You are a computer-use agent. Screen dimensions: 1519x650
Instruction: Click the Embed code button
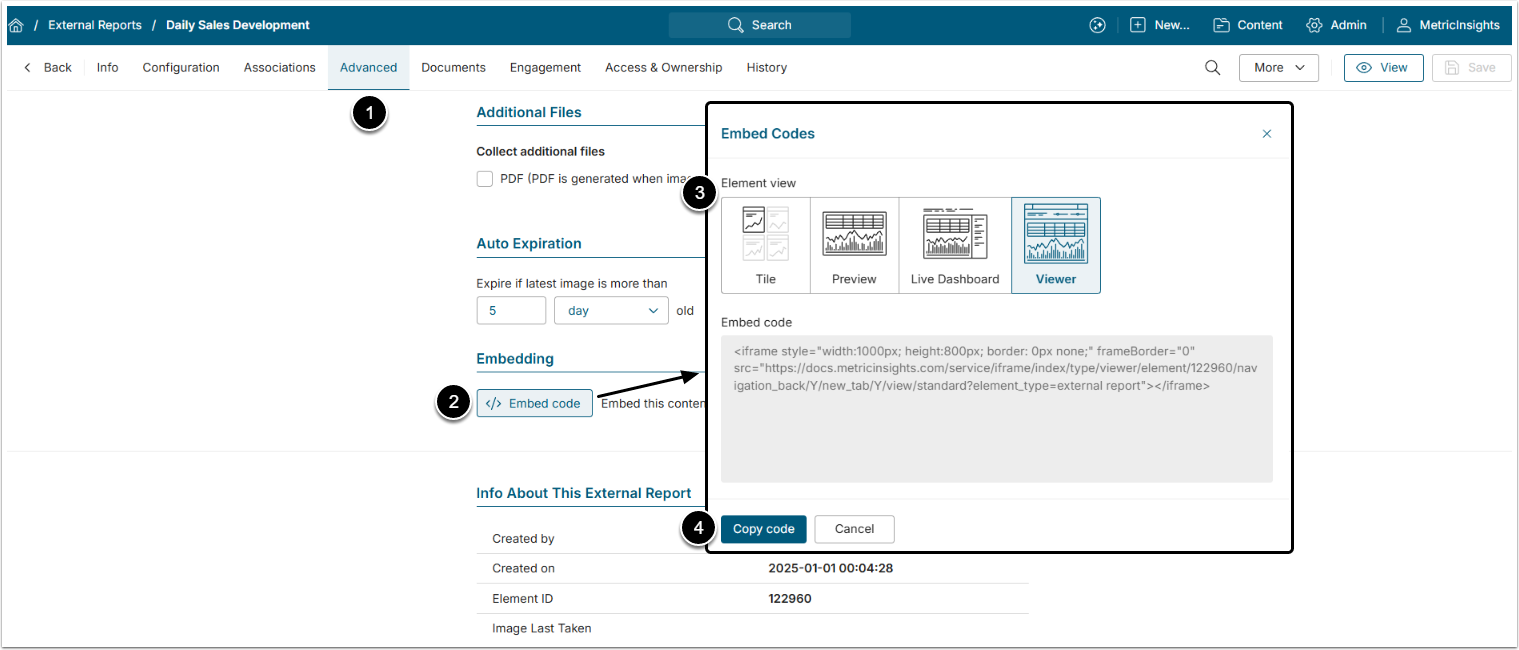[x=534, y=403]
